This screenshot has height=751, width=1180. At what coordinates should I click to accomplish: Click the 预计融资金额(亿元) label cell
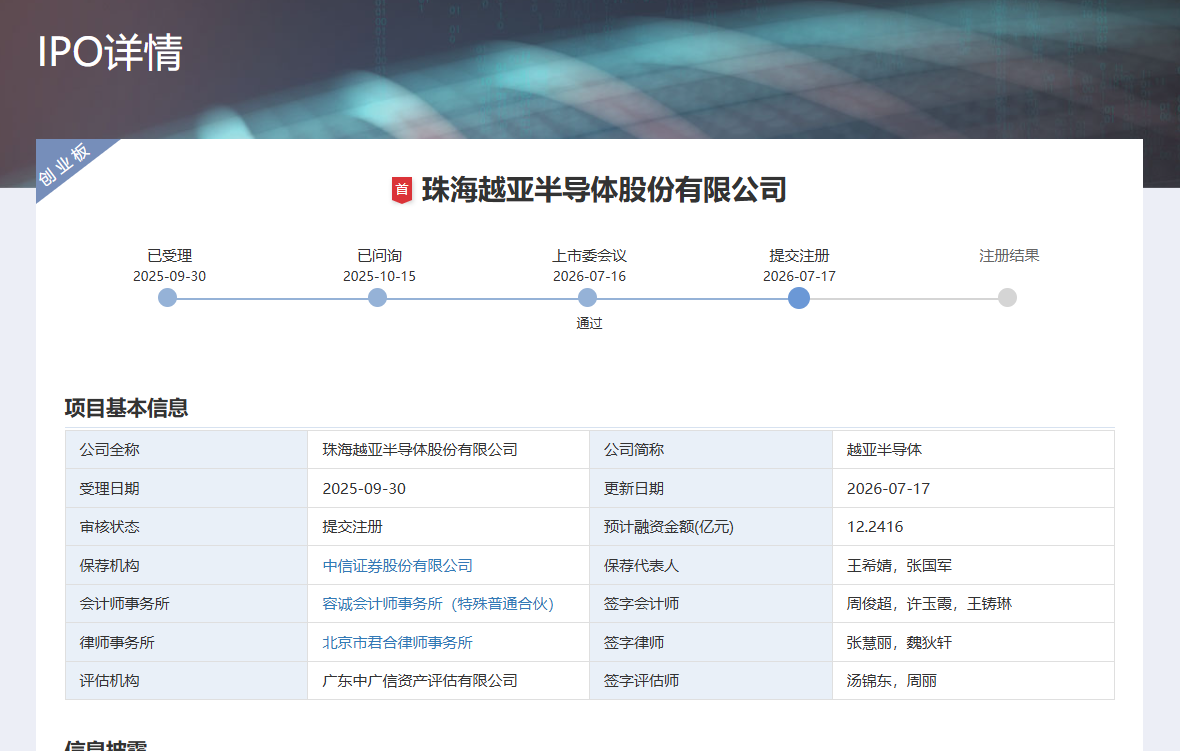point(711,527)
